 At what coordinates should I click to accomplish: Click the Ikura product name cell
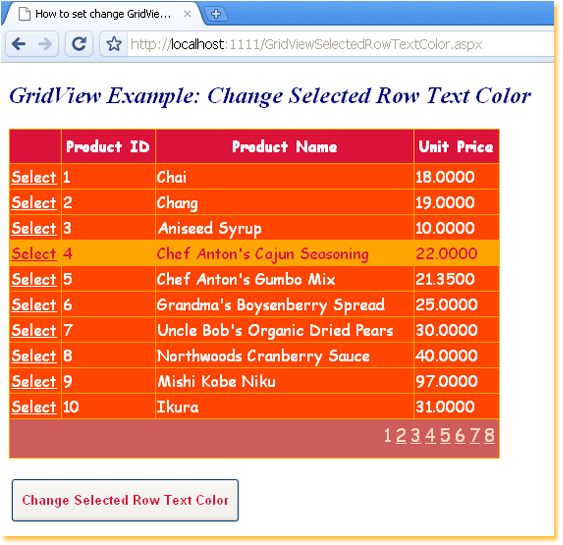(284, 406)
